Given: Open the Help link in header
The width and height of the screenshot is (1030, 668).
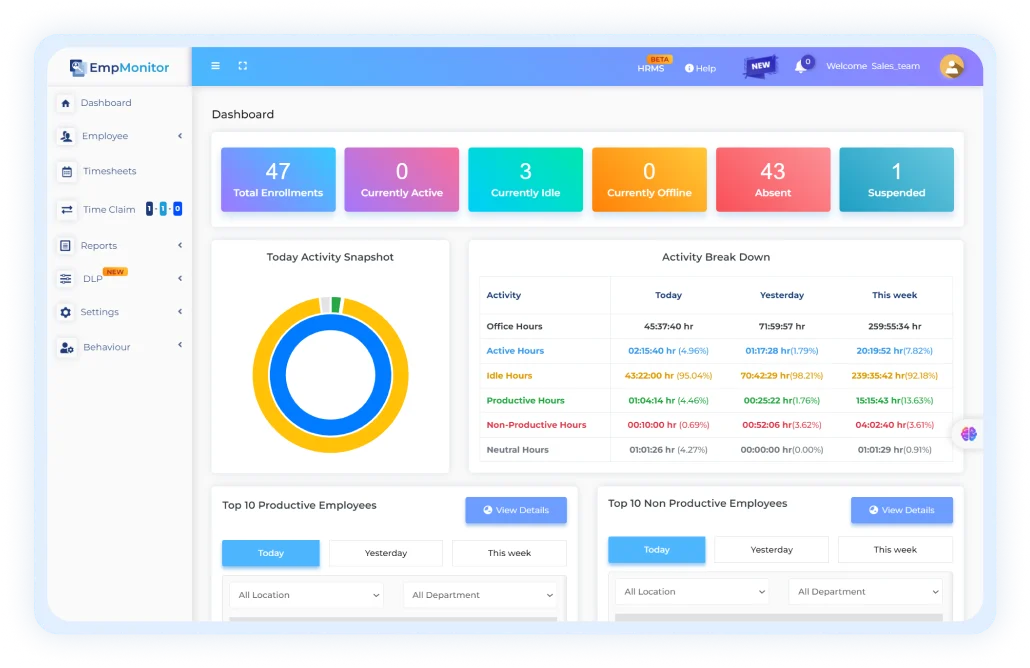Looking at the screenshot, I should click(700, 68).
